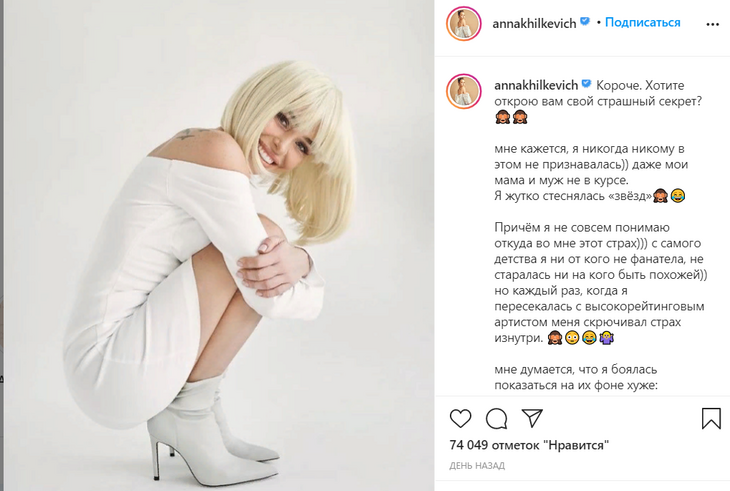Screen dimensions: 730x491
Task: Click the Подписаться follow button
Action: click(642, 22)
